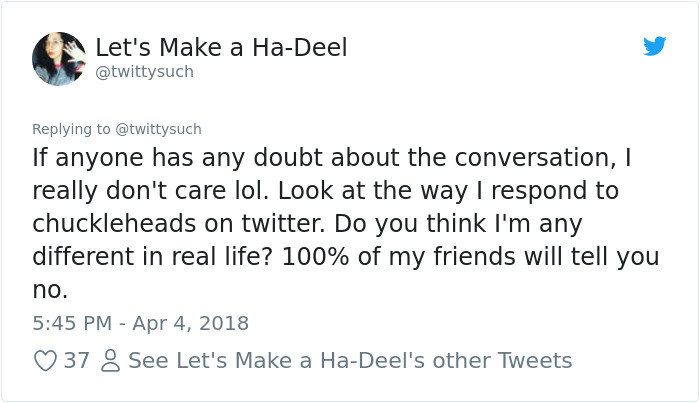Click the like count 37
700x403 pixels.
[77, 361]
